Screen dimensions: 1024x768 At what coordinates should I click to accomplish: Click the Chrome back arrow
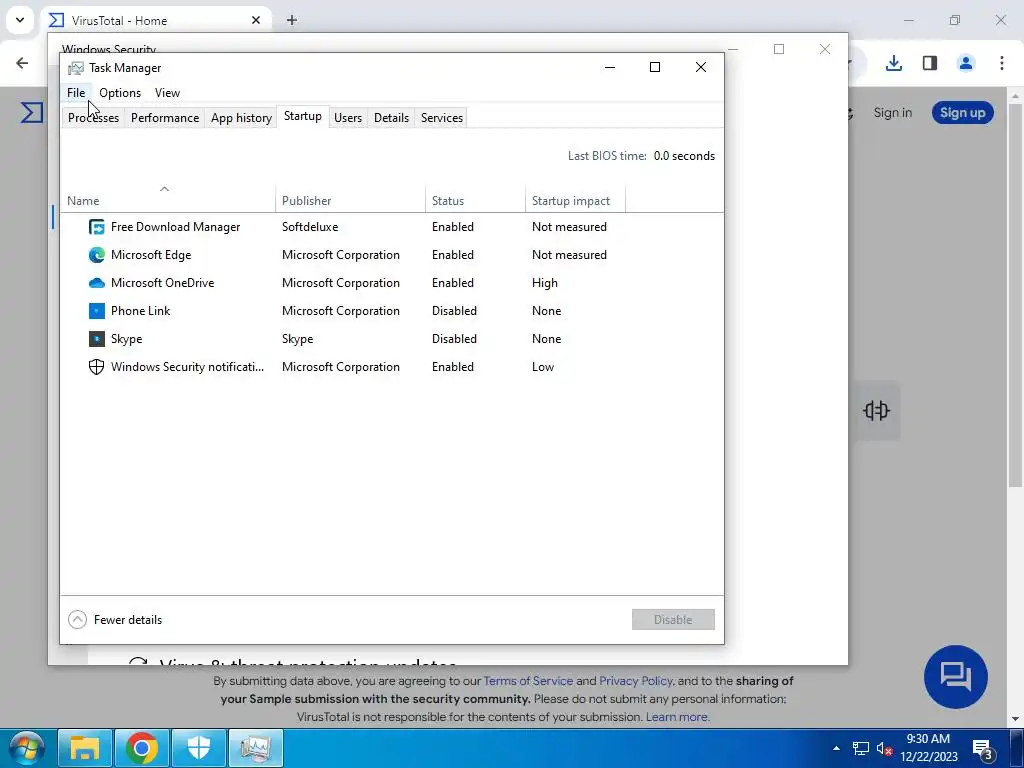[x=22, y=63]
